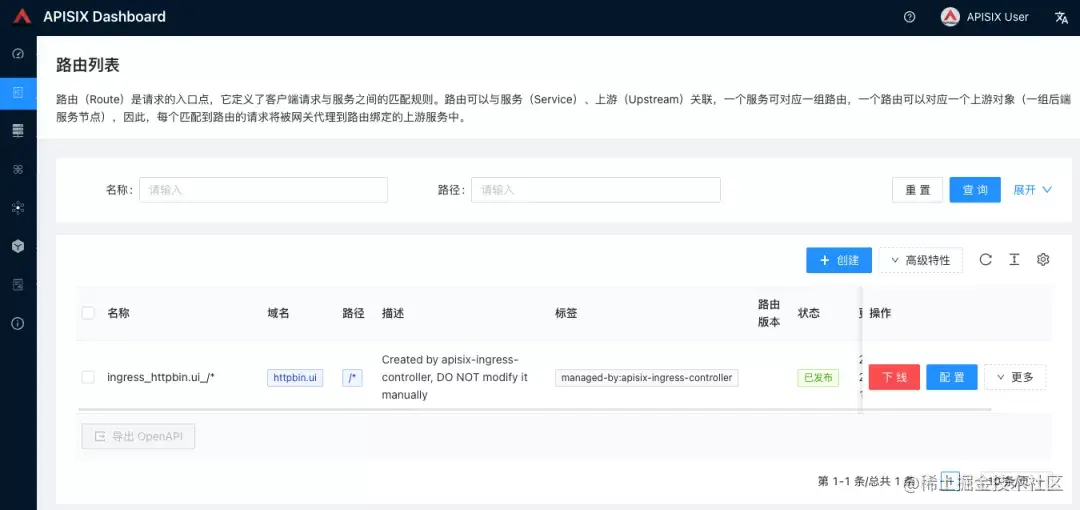Select the routes sidebar icon

pyautogui.click(x=19, y=92)
